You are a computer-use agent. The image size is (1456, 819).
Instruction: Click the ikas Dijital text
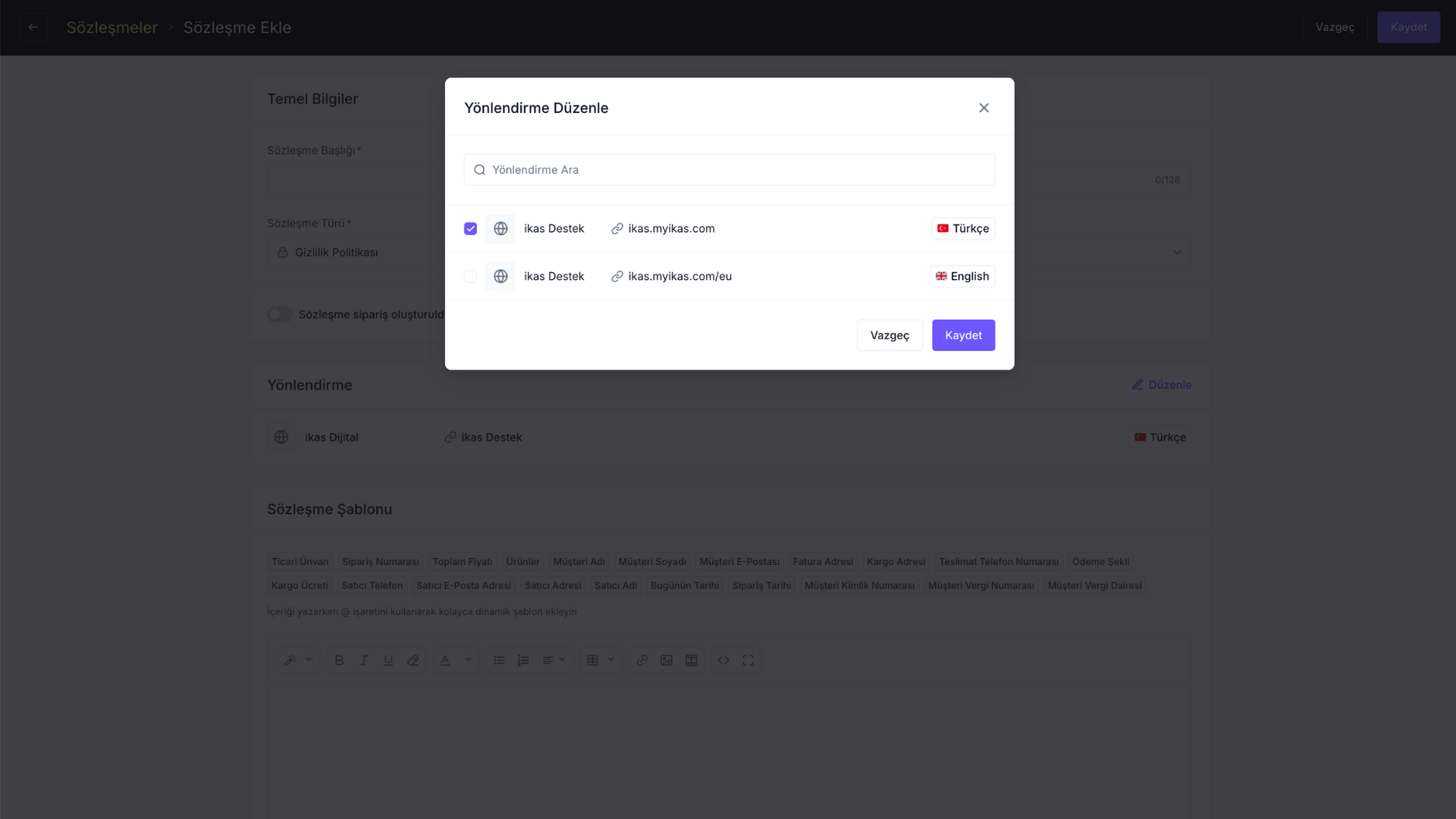[x=331, y=438]
